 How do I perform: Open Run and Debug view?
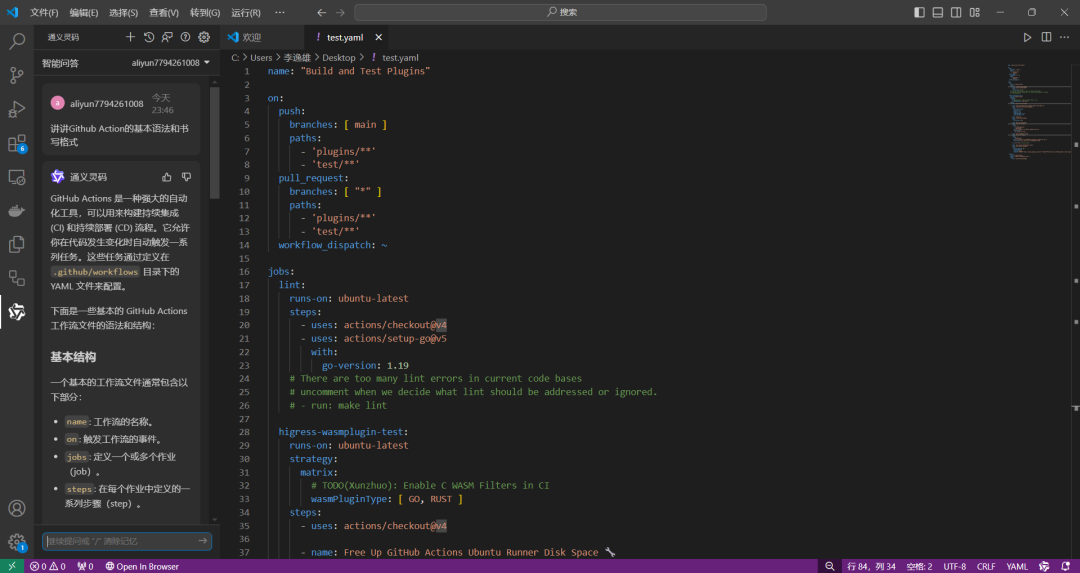pyautogui.click(x=17, y=109)
